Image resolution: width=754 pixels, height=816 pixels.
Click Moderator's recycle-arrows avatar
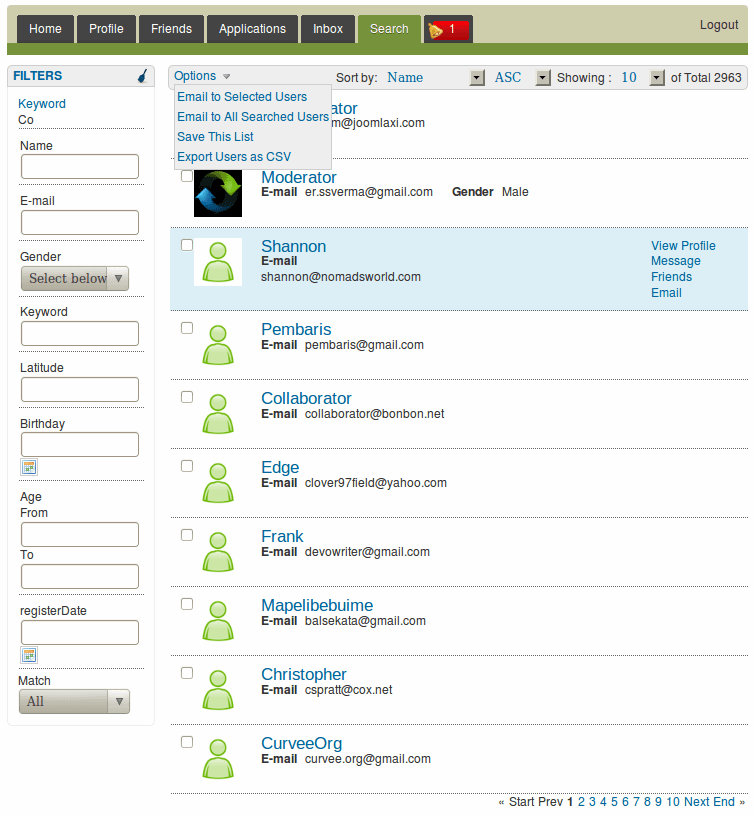[x=218, y=193]
